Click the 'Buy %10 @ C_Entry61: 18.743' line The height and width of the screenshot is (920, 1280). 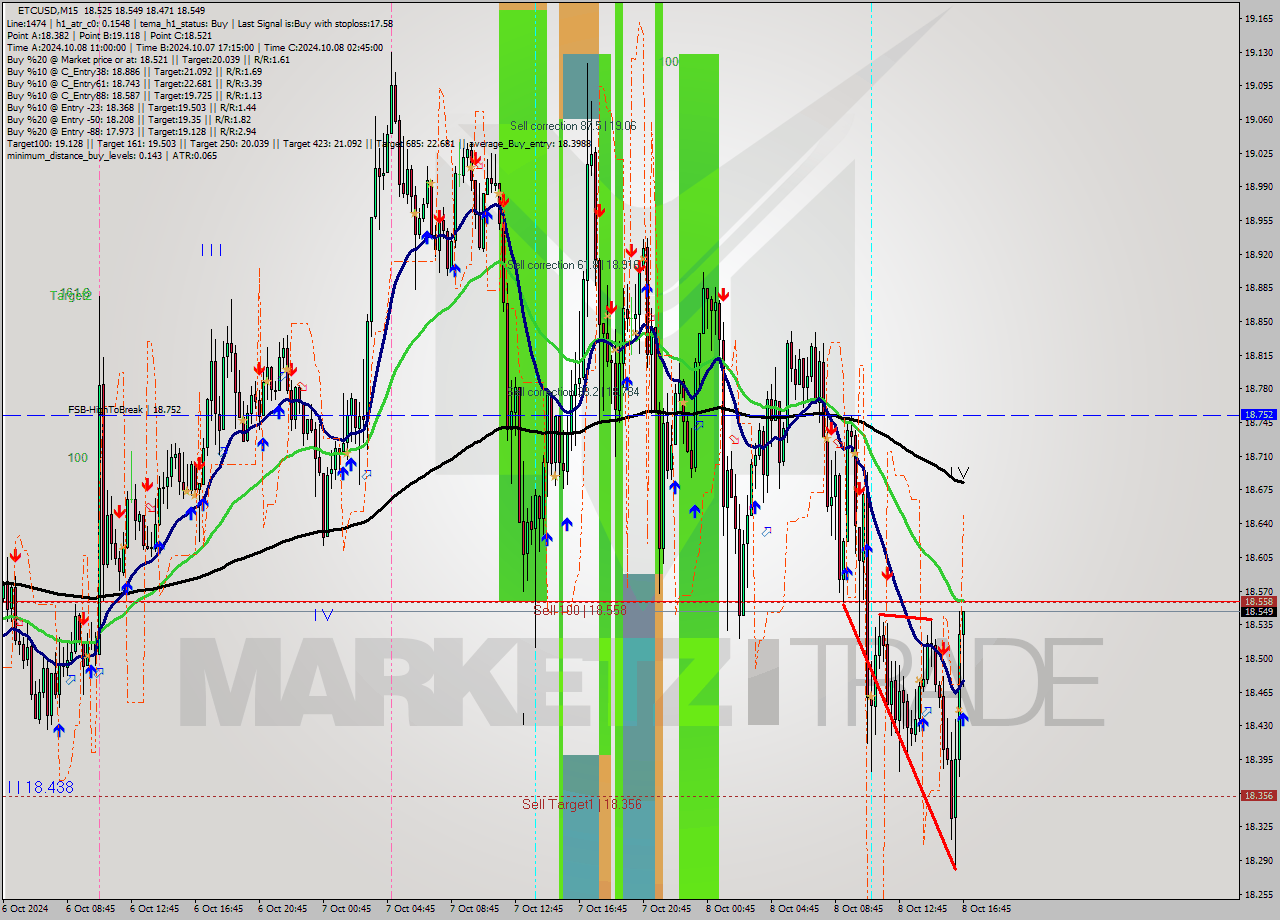134,83
